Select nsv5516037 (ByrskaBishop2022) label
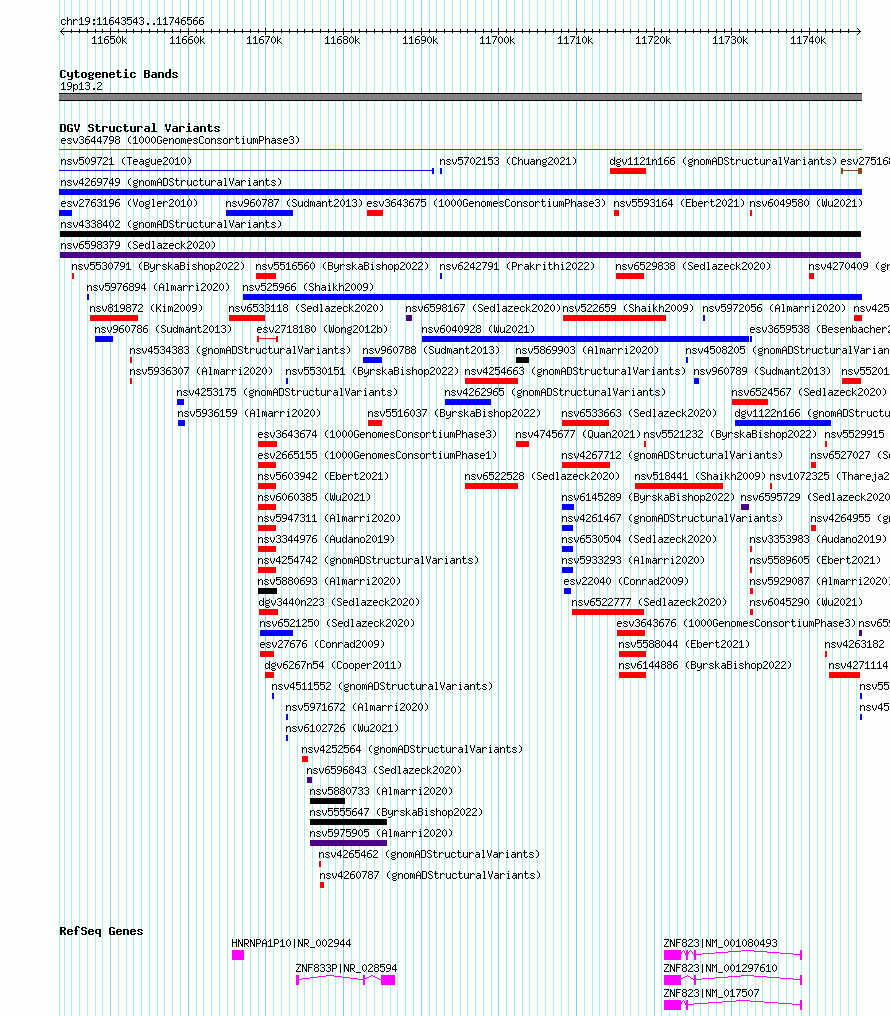 (454, 413)
